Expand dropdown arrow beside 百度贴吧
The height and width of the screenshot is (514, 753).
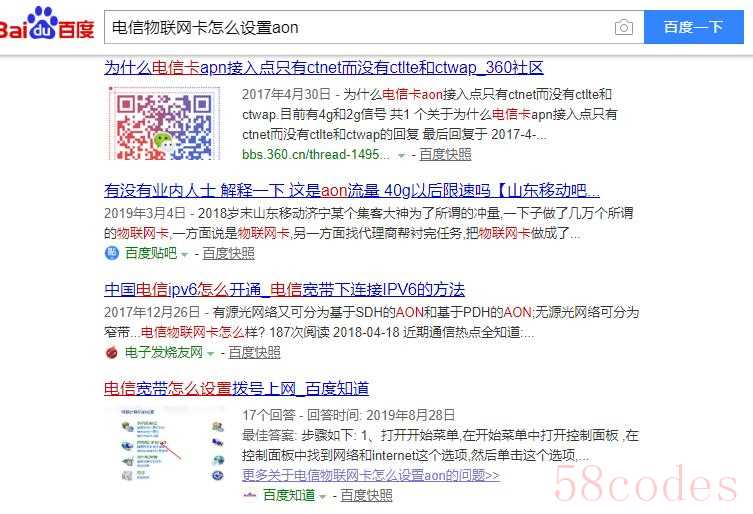point(184,255)
